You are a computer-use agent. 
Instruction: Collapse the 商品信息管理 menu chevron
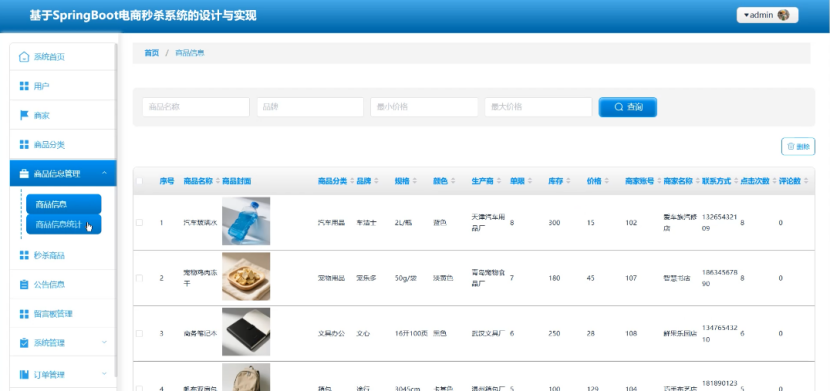click(104, 173)
